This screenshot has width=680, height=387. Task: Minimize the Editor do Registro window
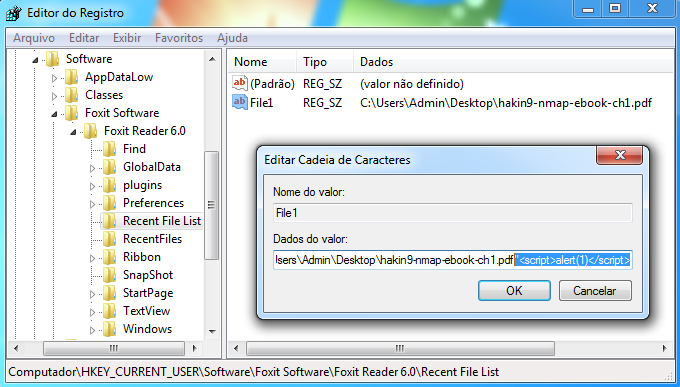pyautogui.click(x=588, y=9)
